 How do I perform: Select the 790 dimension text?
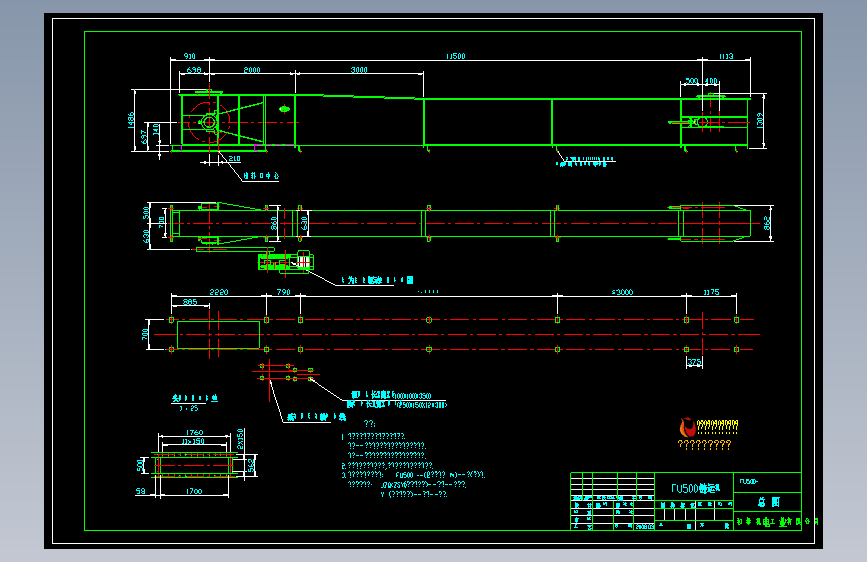tap(283, 292)
